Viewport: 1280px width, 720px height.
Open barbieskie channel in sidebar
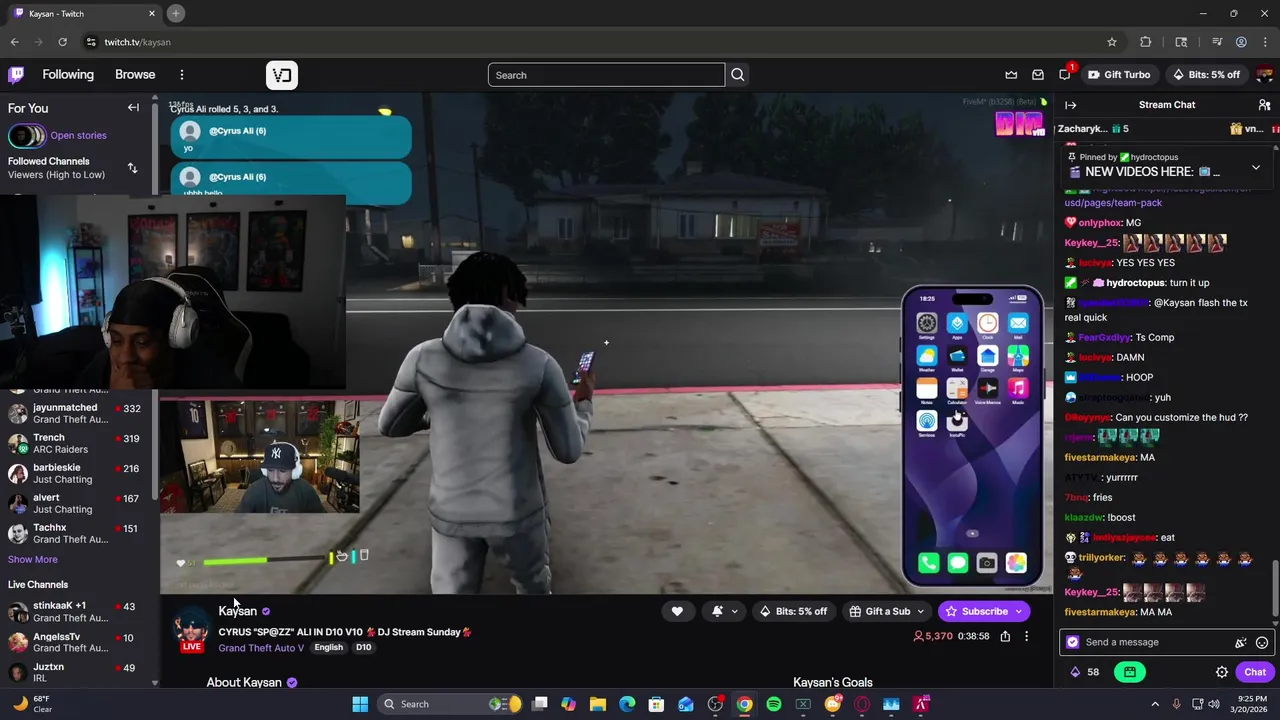click(x=75, y=473)
